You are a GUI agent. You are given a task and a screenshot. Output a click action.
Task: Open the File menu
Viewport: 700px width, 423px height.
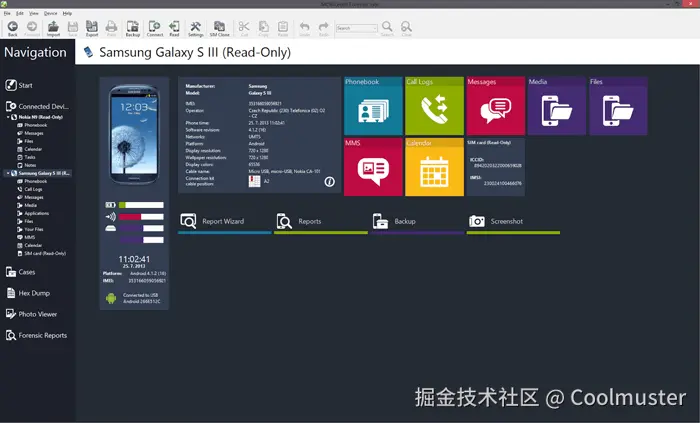click(7, 13)
